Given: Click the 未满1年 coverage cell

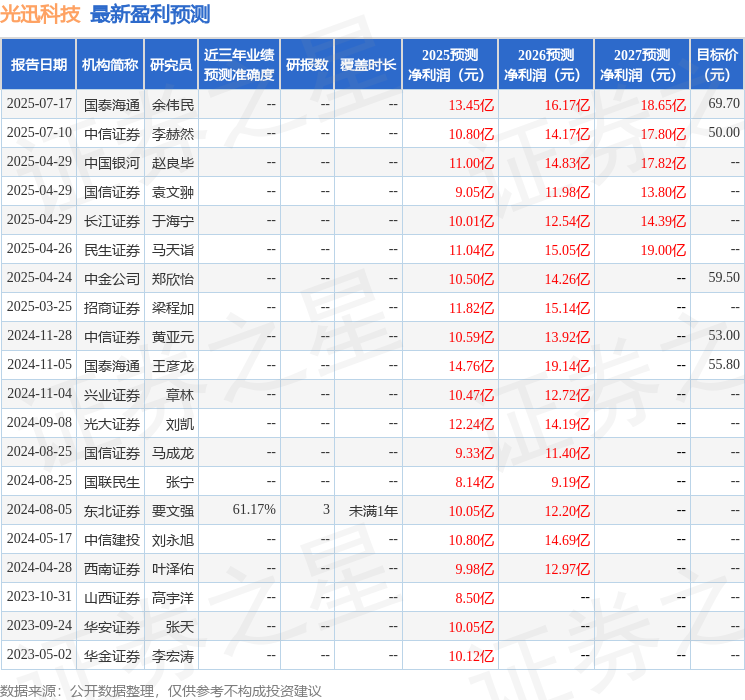Looking at the screenshot, I should point(373,511).
